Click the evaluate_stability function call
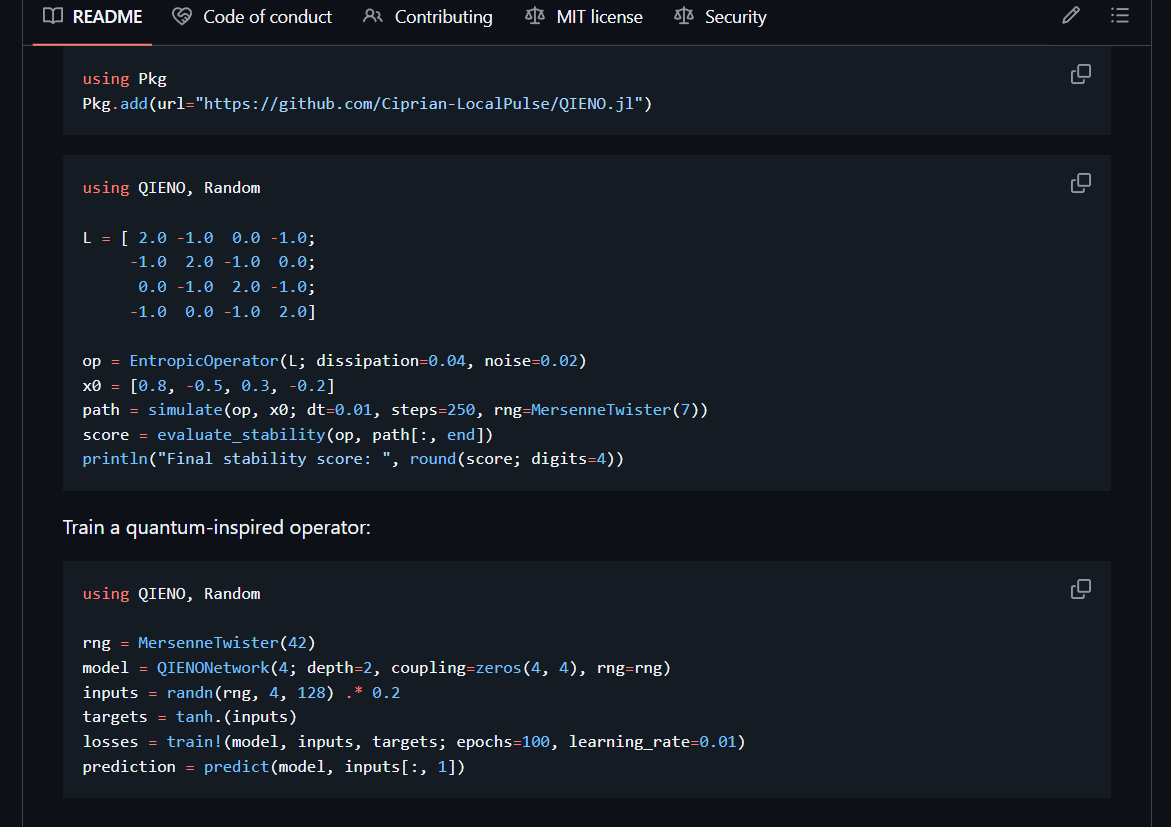 tap(241, 435)
